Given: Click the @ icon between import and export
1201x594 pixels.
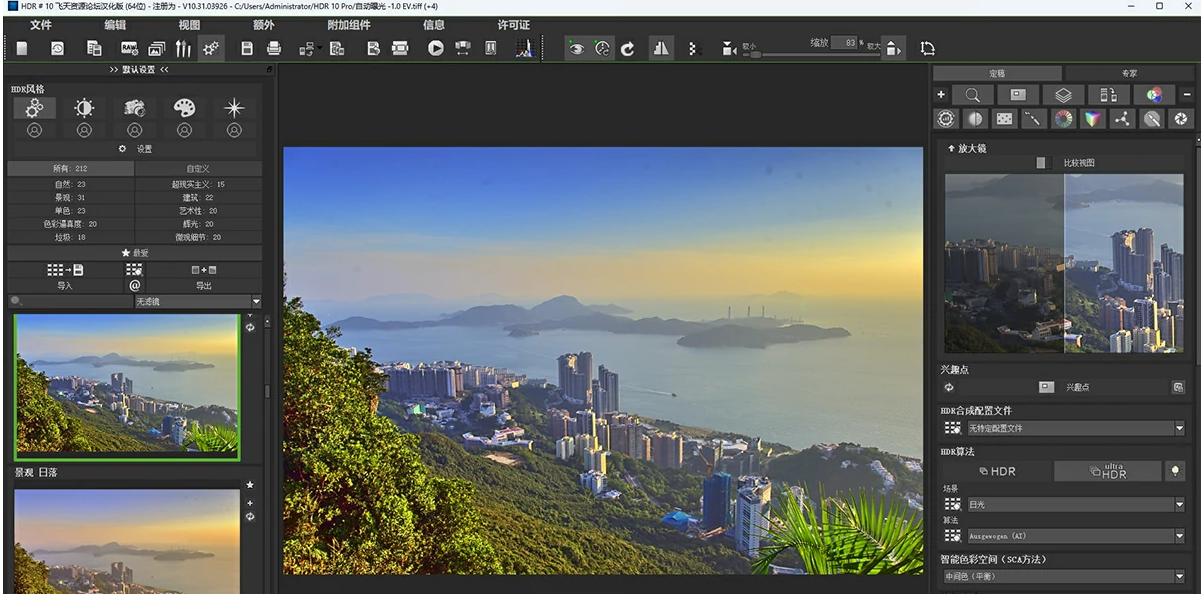Looking at the screenshot, I should (134, 285).
